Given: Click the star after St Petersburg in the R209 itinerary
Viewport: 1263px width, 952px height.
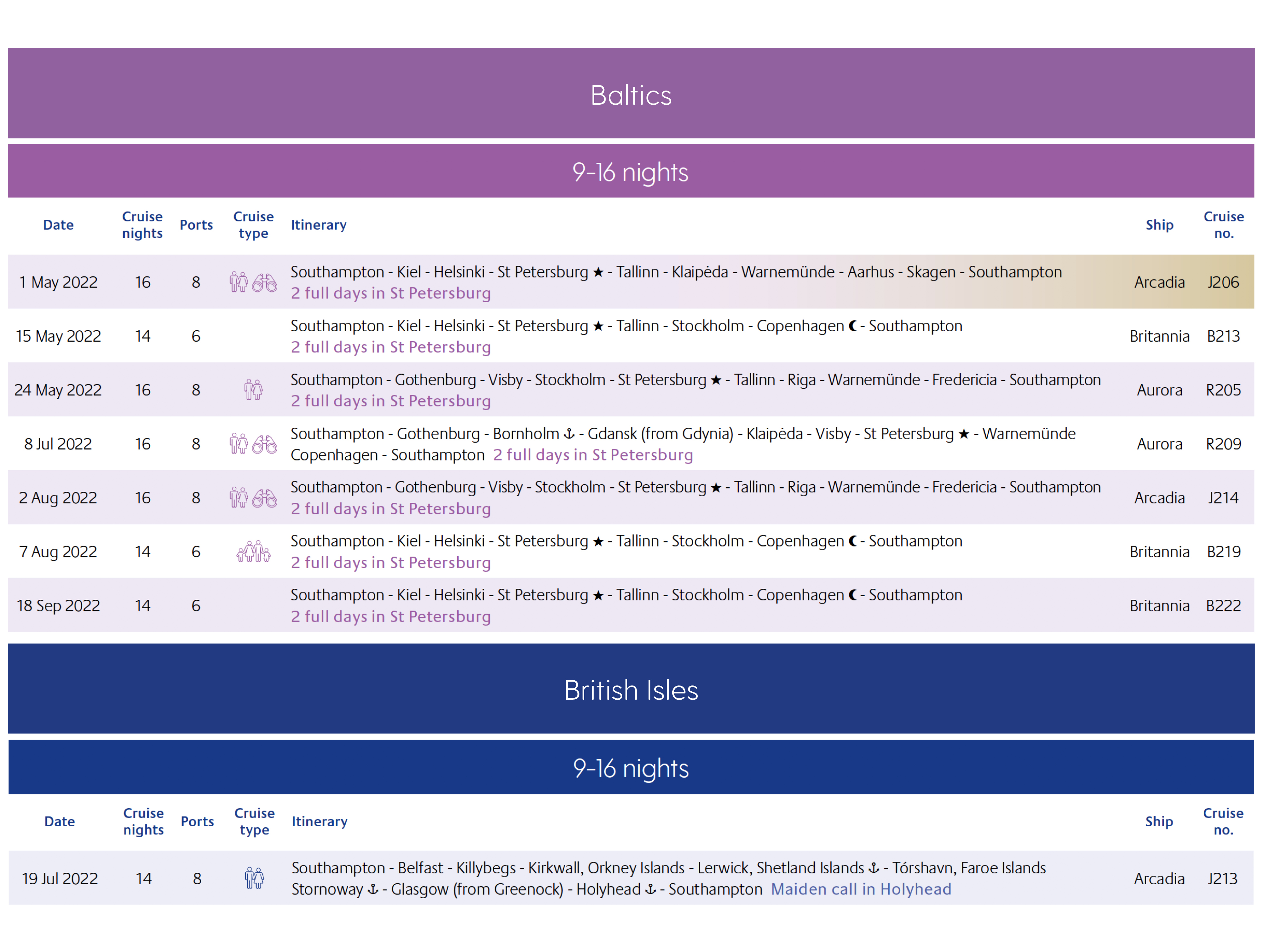Looking at the screenshot, I should [x=964, y=434].
